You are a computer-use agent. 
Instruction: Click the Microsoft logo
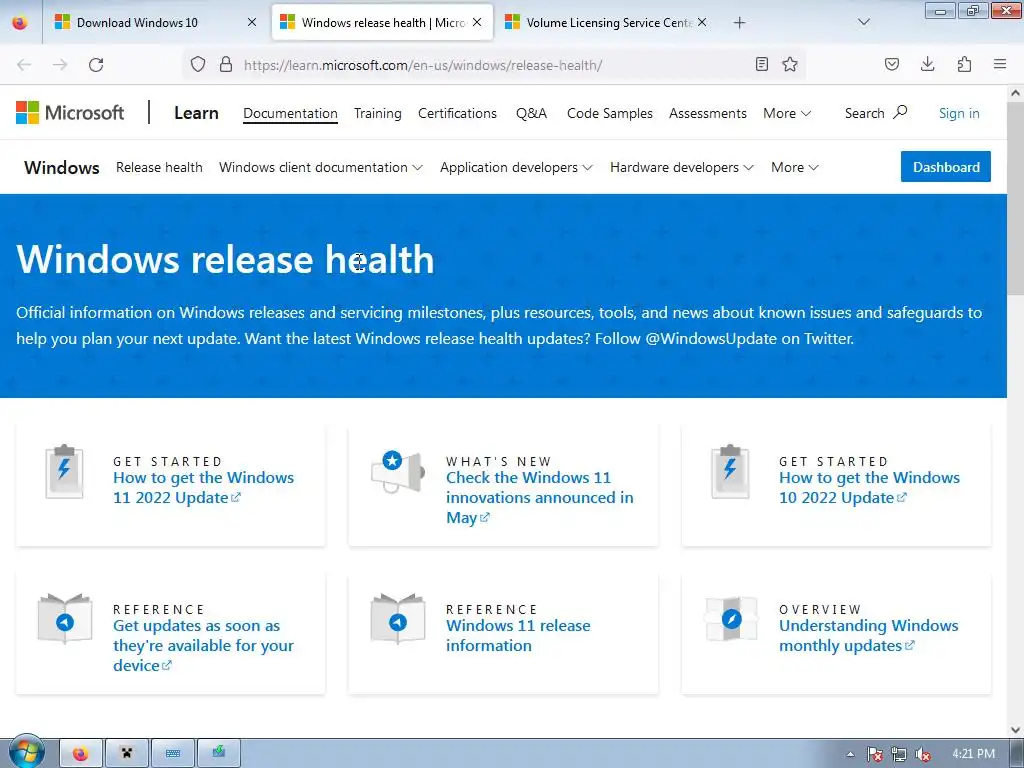(x=70, y=113)
